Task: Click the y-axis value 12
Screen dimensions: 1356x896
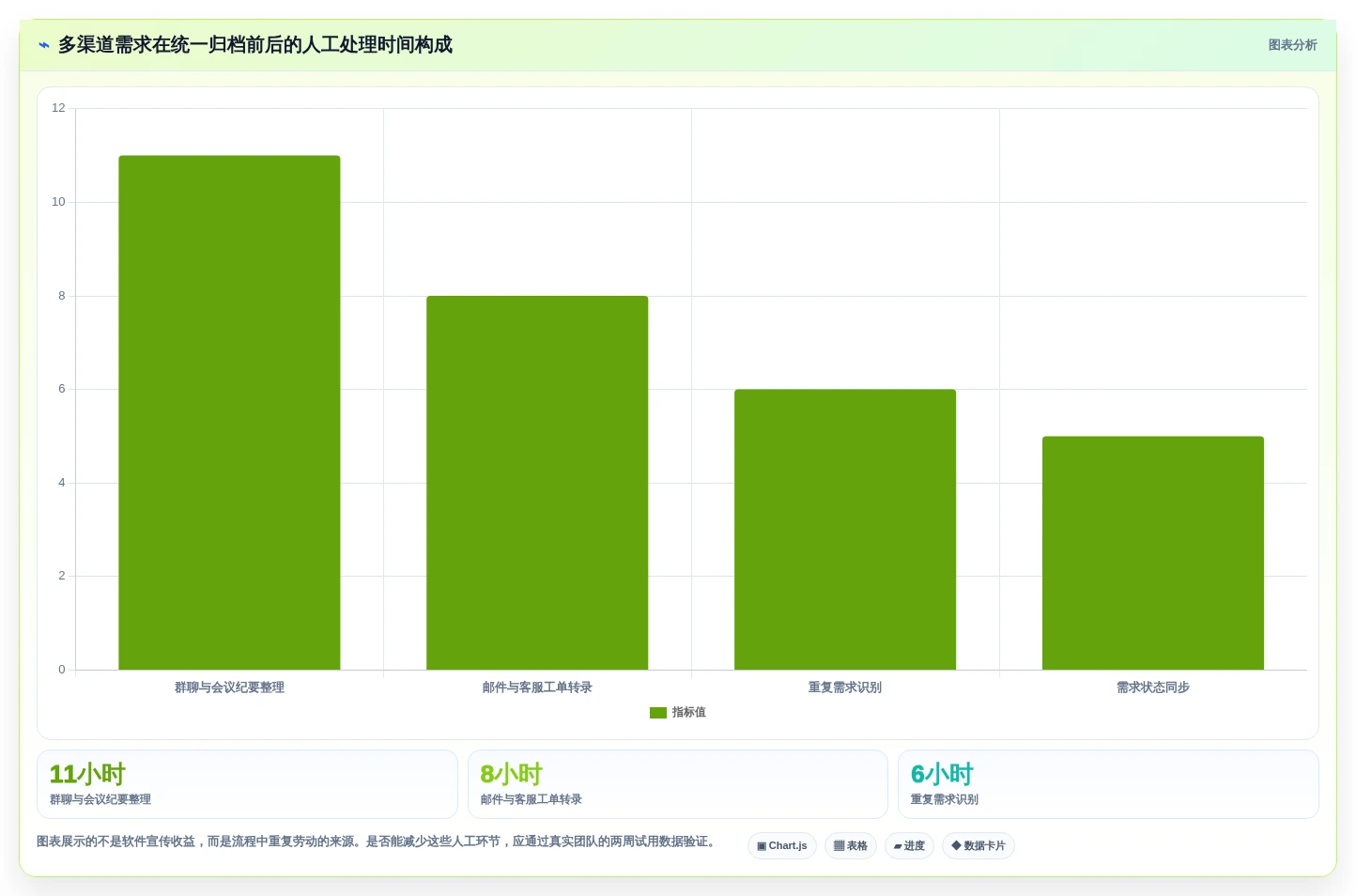Action: (58, 108)
